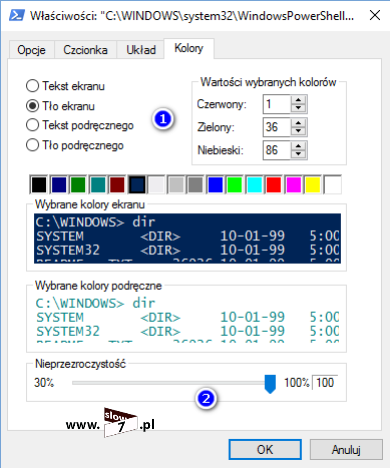
Task: Choose the magenta color swatch
Action: [293, 185]
